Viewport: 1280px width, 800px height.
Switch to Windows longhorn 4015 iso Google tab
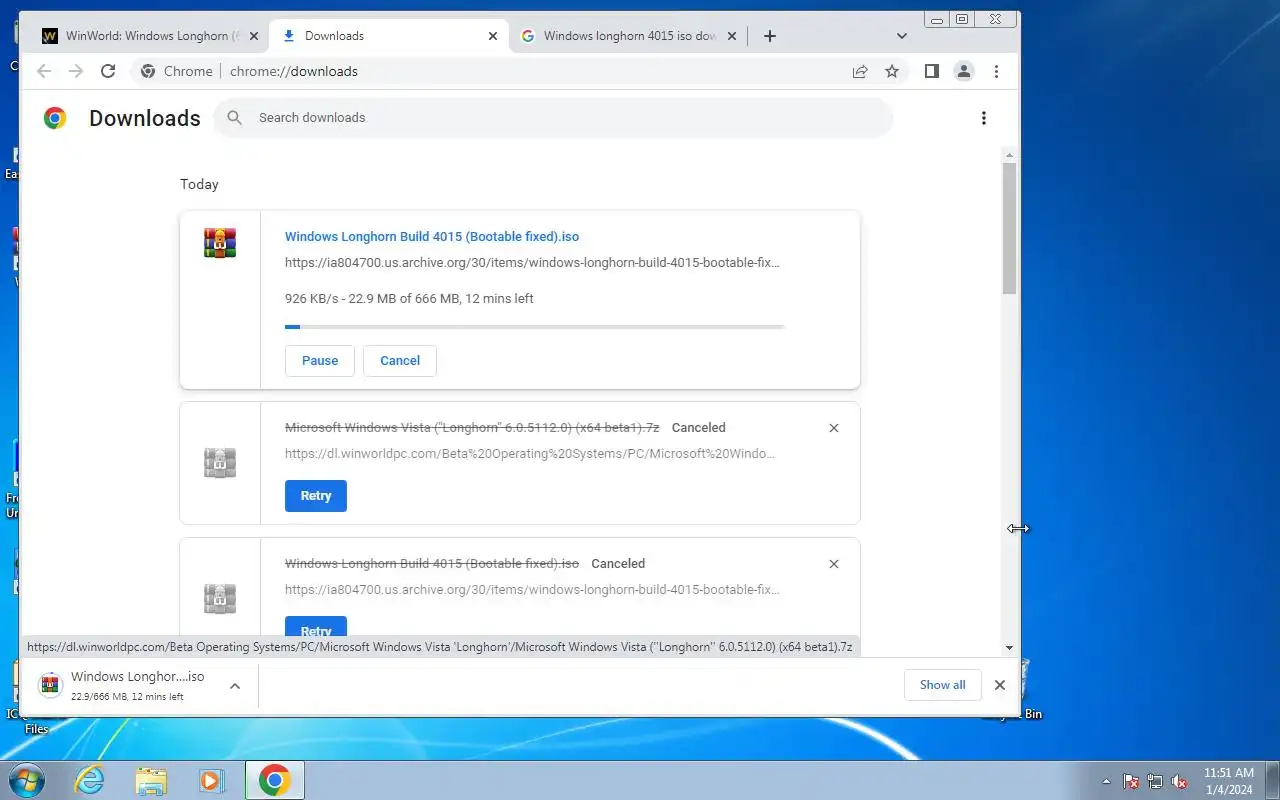628,36
